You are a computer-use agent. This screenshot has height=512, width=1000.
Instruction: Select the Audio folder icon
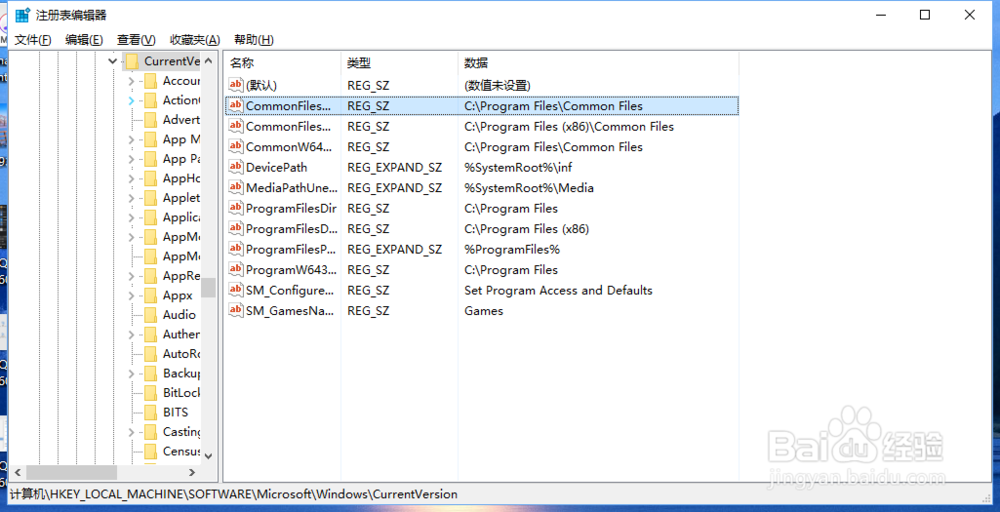[151, 315]
